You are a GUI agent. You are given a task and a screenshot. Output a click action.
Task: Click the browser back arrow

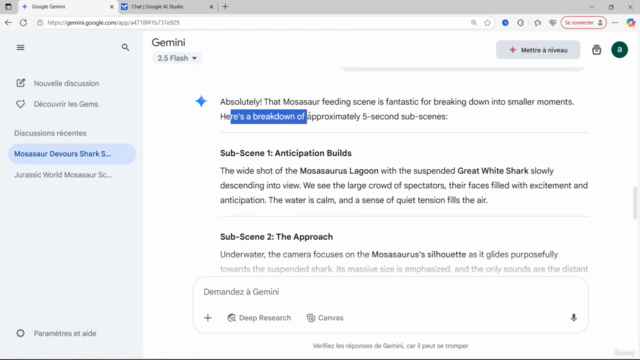coord(8,23)
